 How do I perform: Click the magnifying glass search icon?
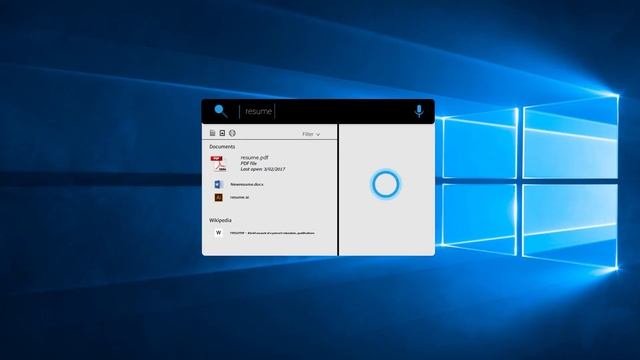click(x=221, y=111)
